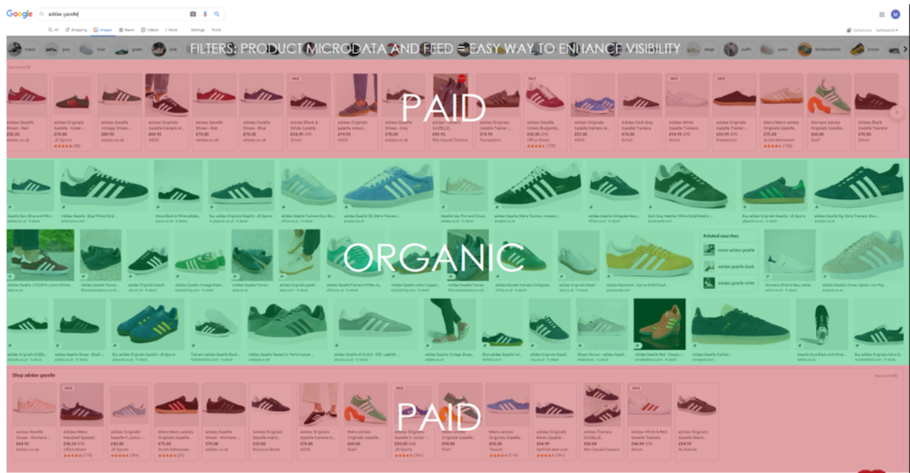
Task: Apply the junior filter chip
Action: click(x=775, y=49)
